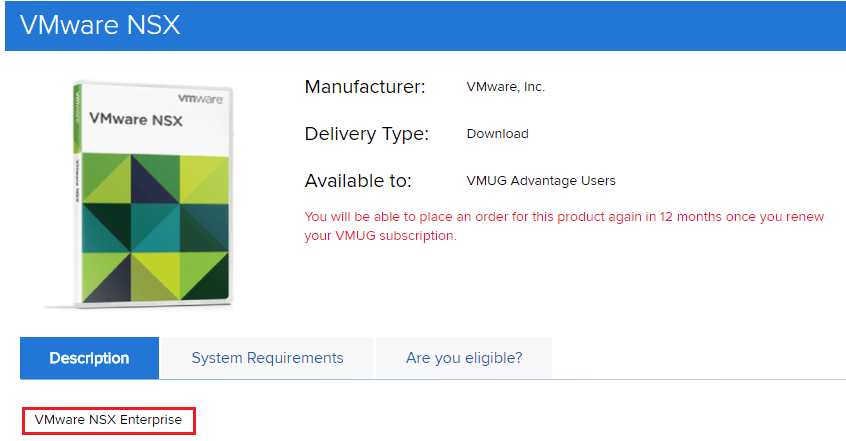846x441 pixels.
Task: Click the Download delivery type value
Action: pos(497,134)
